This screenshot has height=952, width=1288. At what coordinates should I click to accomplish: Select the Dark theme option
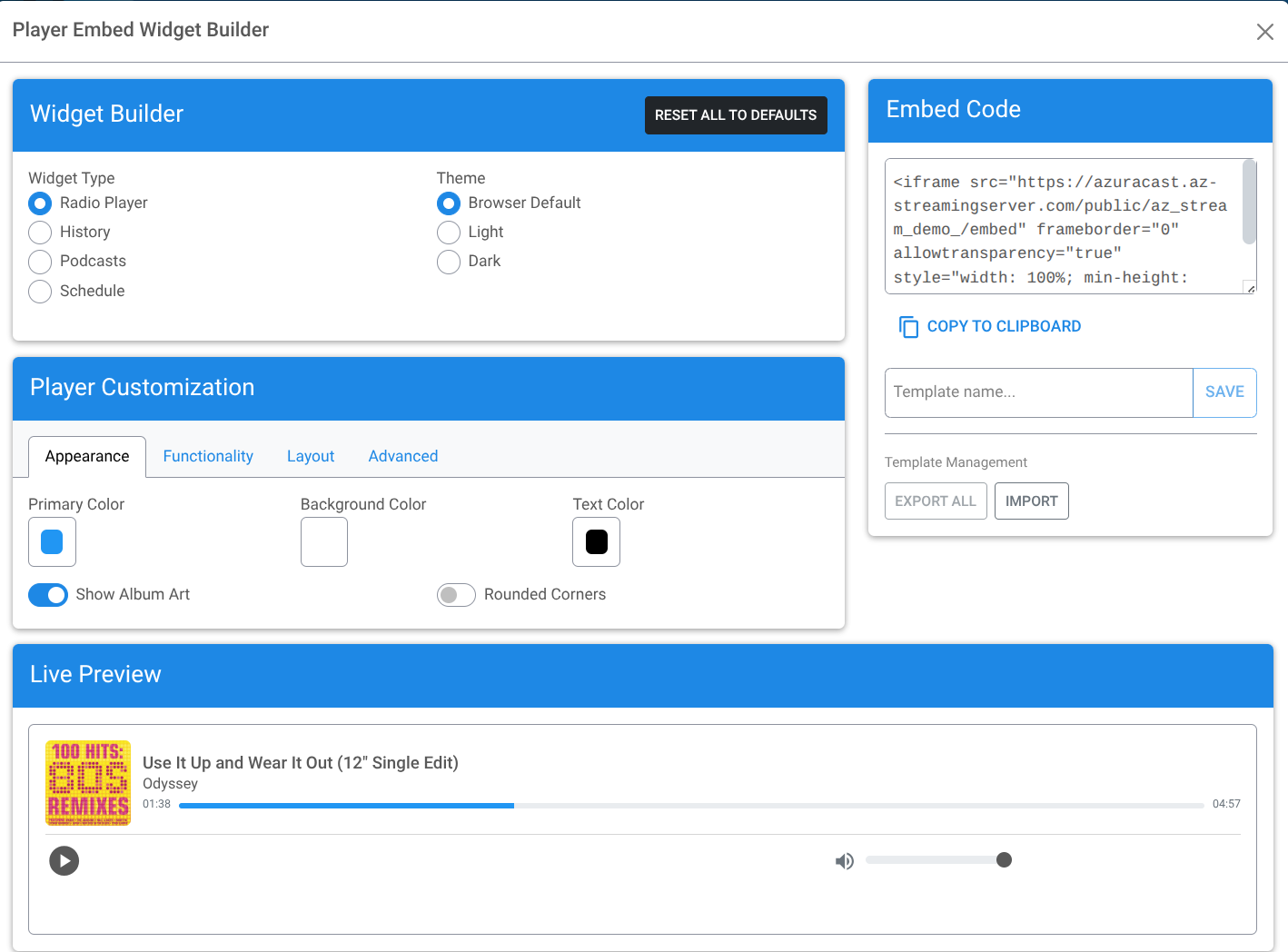click(449, 262)
